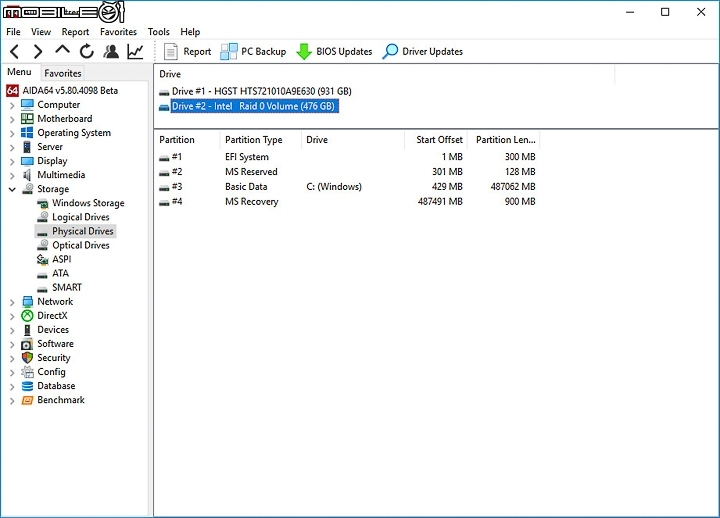This screenshot has height=518, width=720.
Task: Switch to the Menu tab
Action: click(19, 72)
